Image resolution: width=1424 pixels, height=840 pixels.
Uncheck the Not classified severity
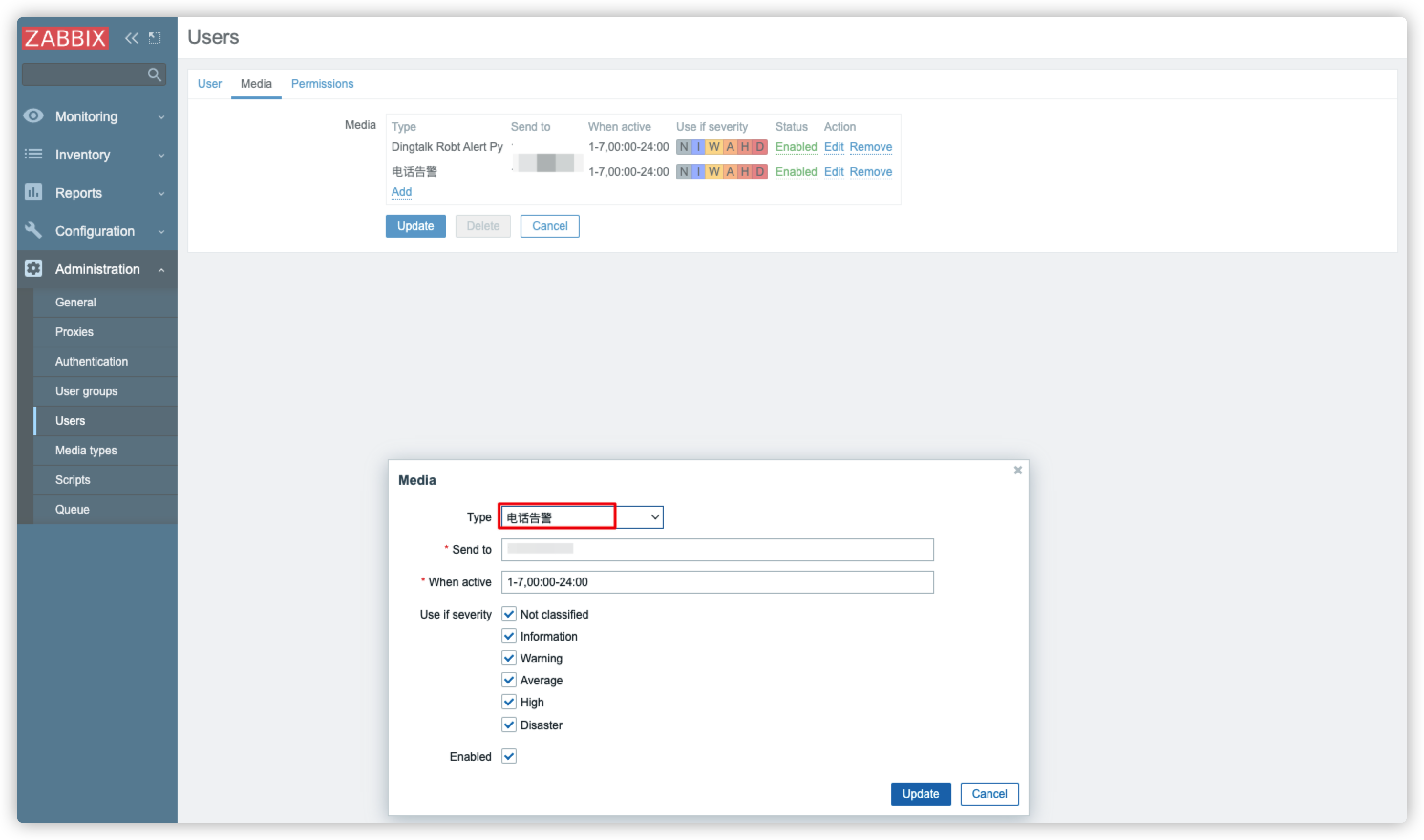tap(509, 614)
